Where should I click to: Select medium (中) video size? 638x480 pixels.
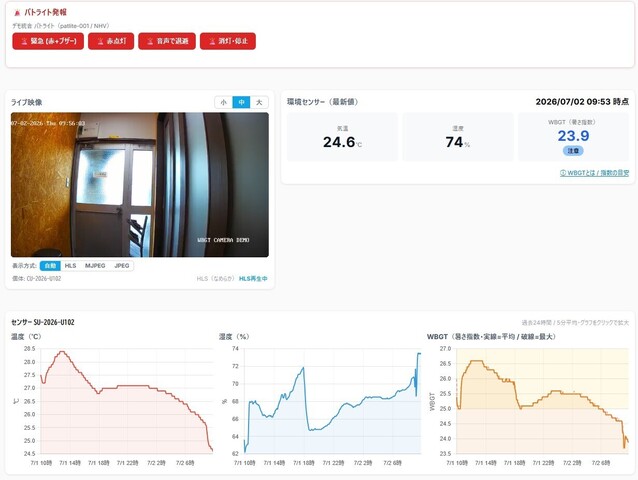241,102
